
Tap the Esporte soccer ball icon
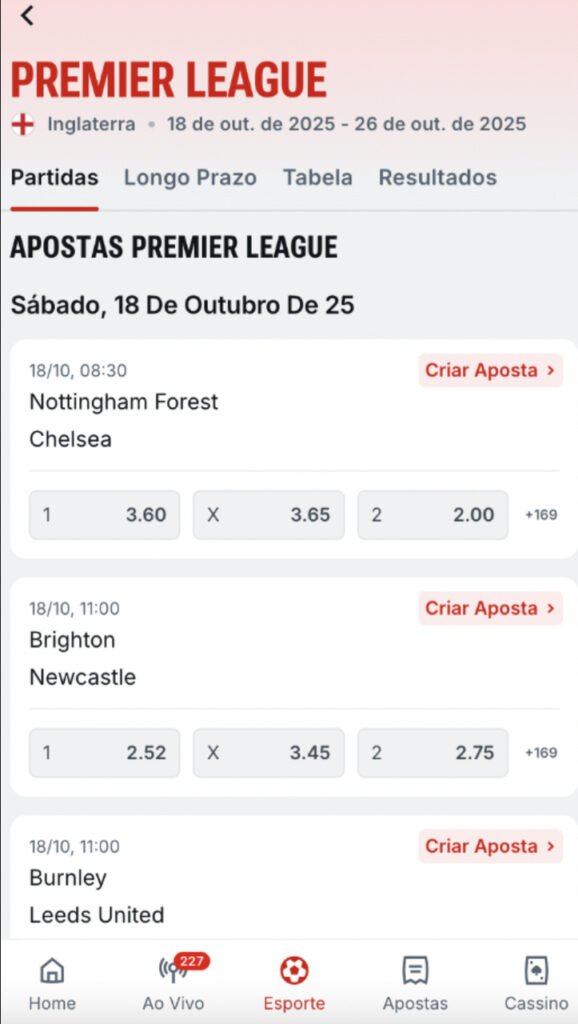(292, 970)
